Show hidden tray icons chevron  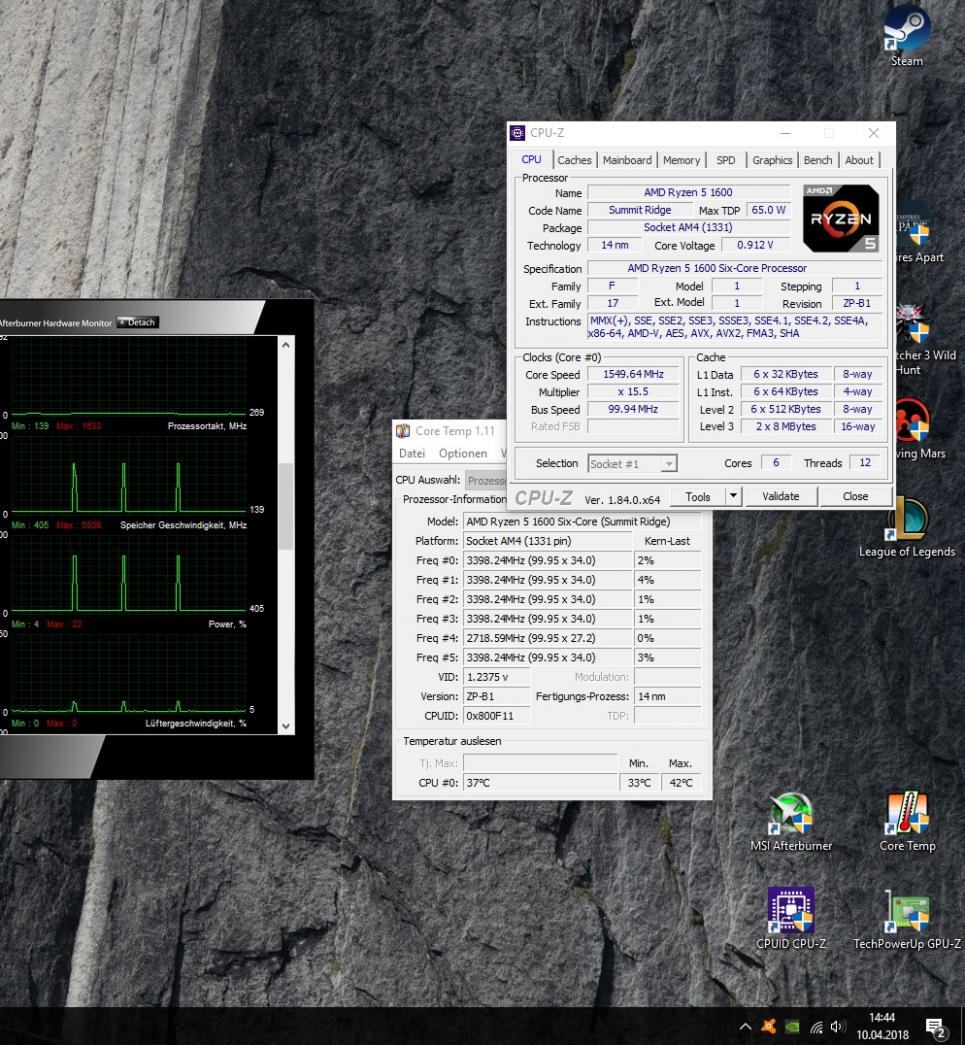pyautogui.click(x=745, y=1026)
